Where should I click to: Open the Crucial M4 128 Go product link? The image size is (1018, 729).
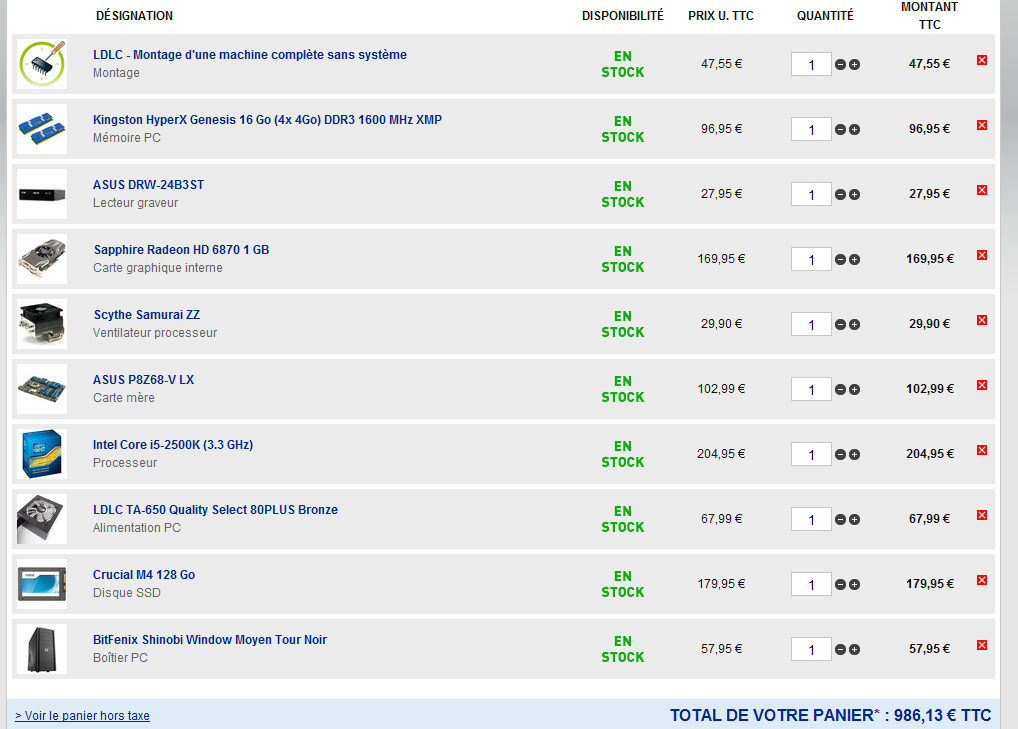tap(144, 574)
